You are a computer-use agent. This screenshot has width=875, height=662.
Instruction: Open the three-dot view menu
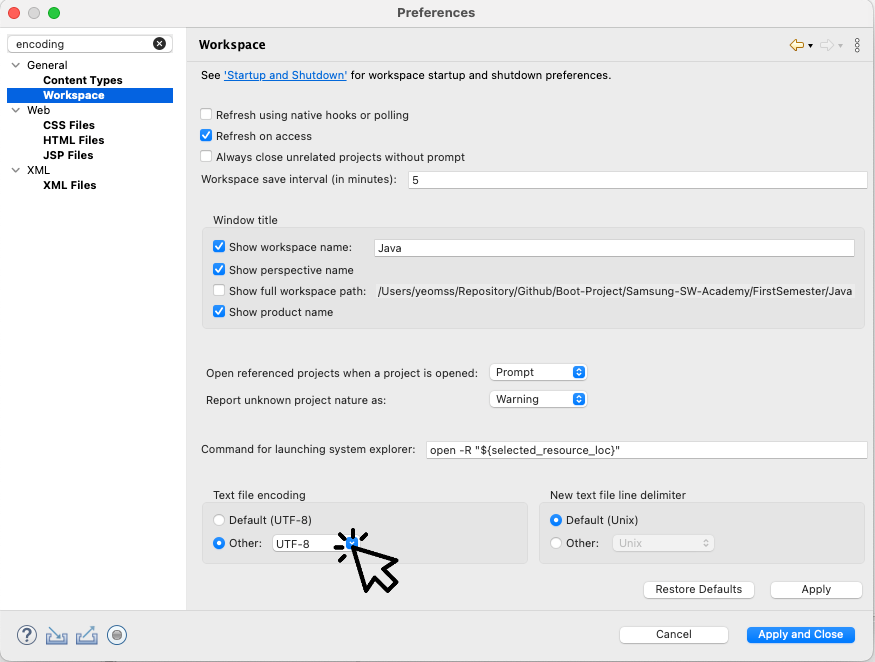[x=857, y=45]
